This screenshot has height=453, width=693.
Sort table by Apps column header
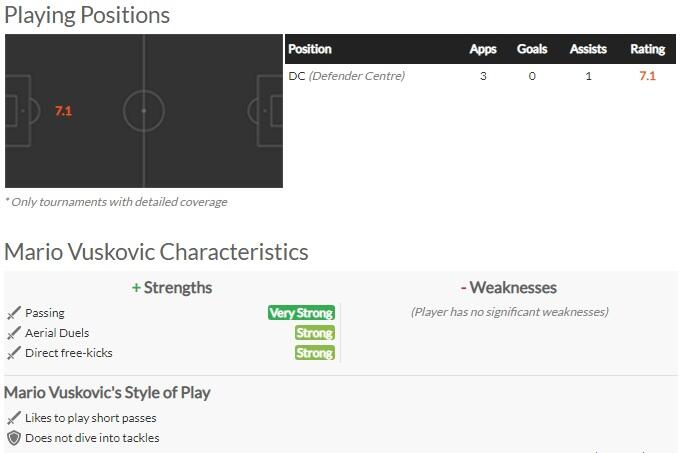point(483,49)
